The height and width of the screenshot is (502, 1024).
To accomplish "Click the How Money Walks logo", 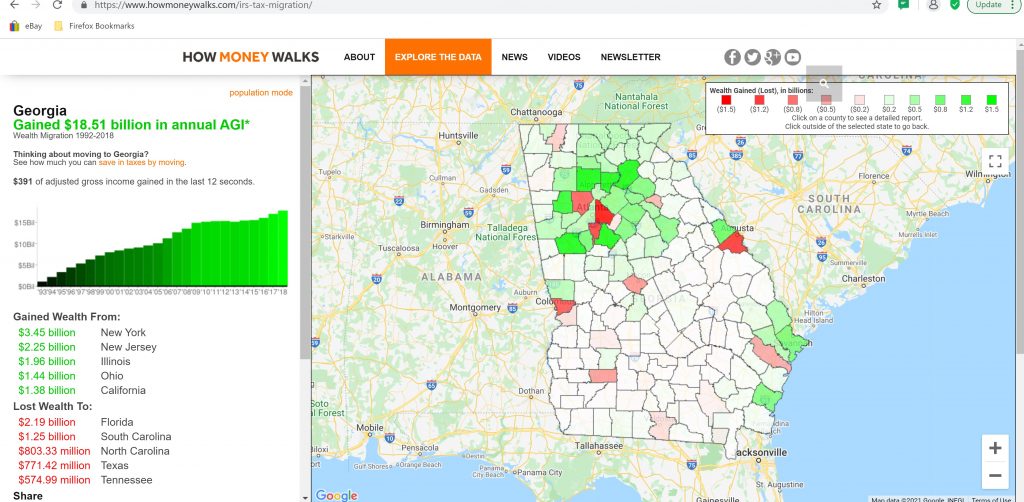I will pyautogui.click(x=251, y=57).
